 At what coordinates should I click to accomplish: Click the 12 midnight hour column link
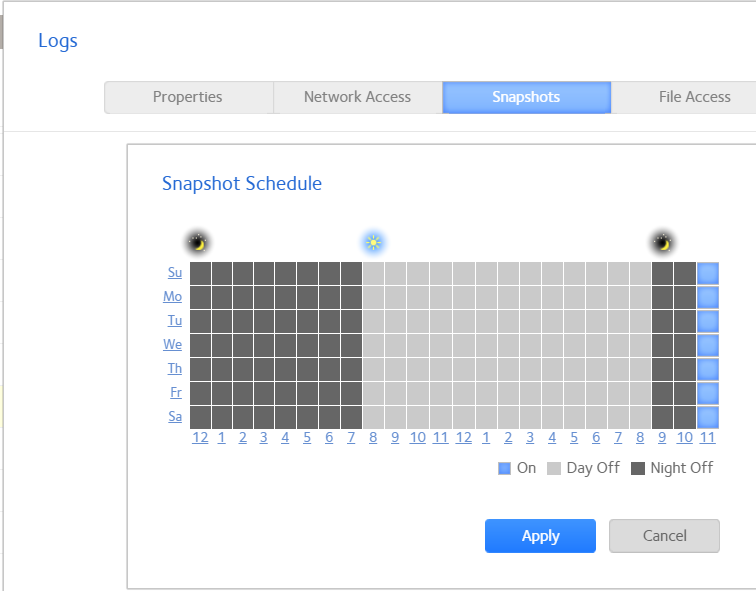tap(200, 438)
